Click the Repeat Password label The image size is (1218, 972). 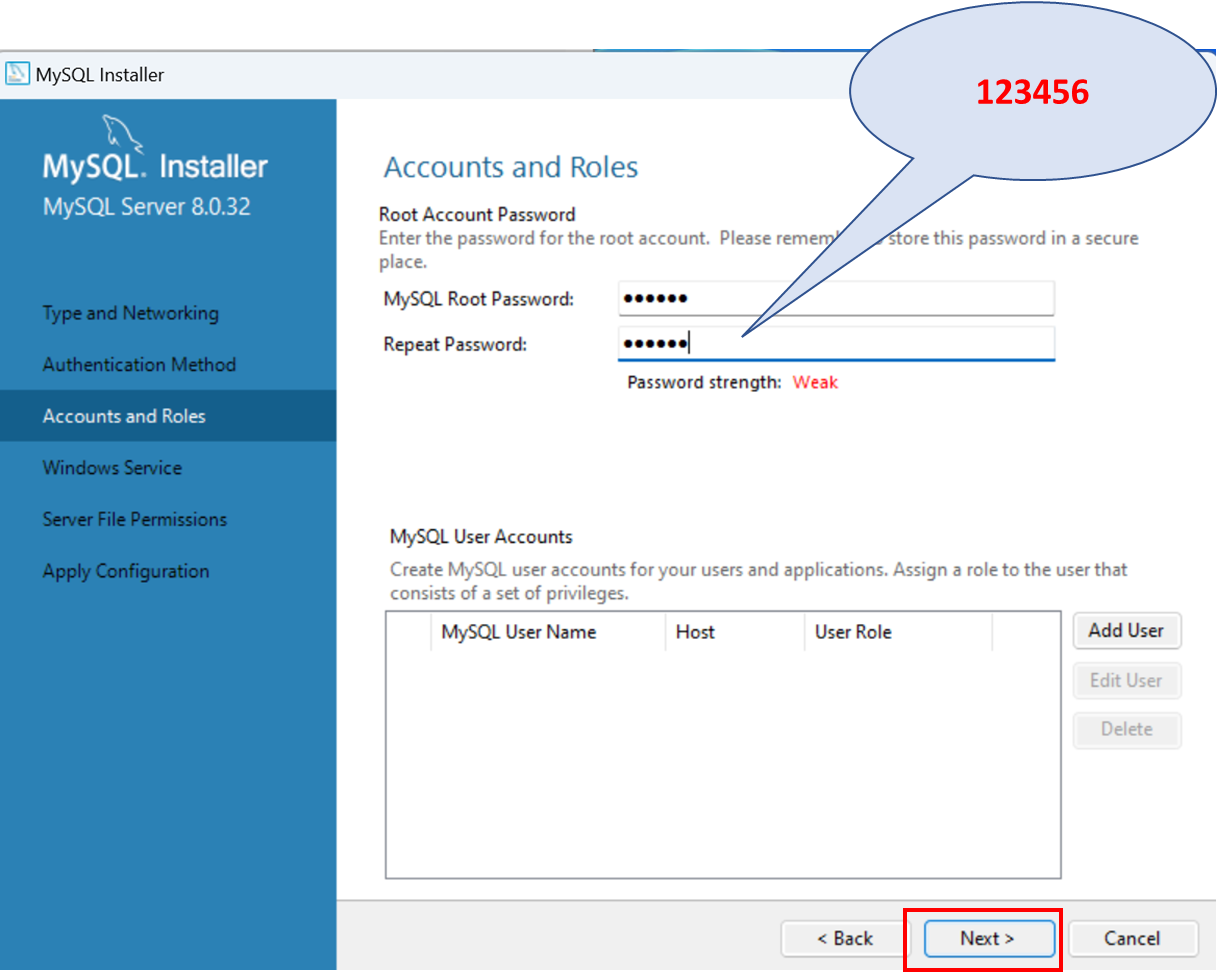(x=455, y=345)
